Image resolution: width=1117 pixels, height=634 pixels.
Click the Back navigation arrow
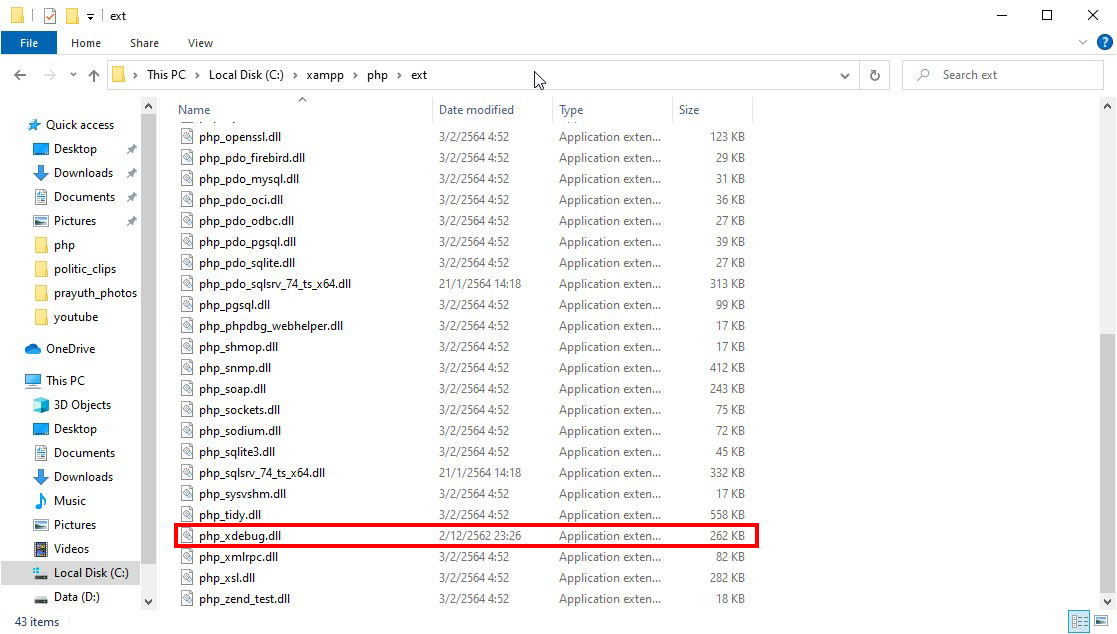20,75
